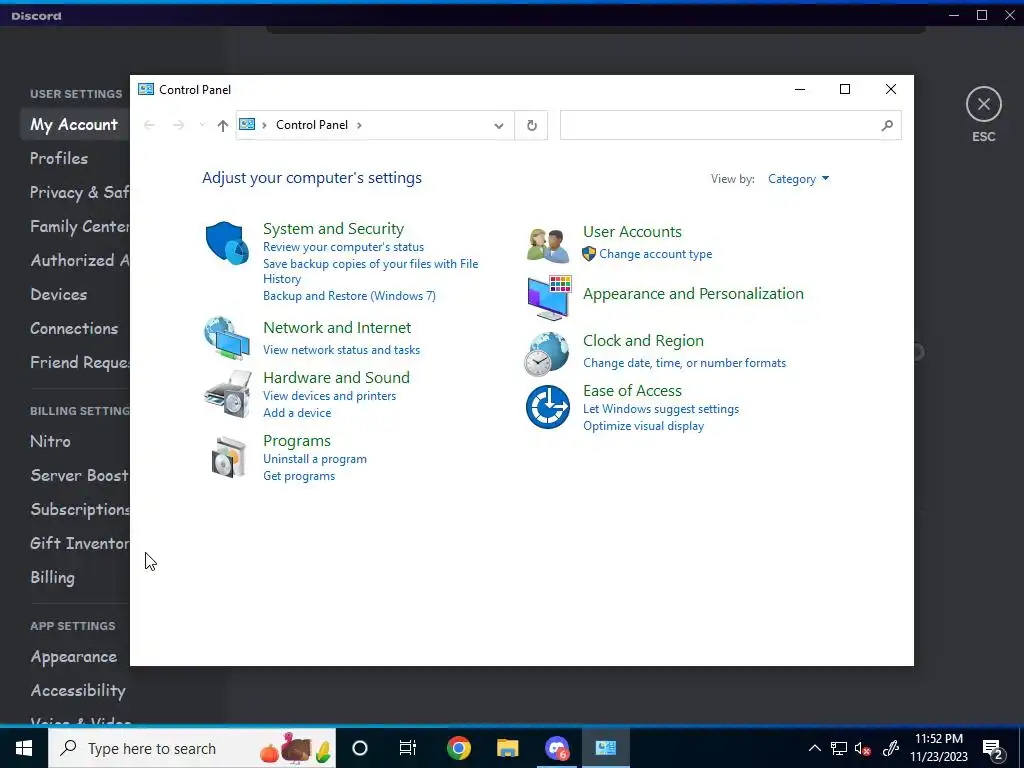
Task: Click Let Windows suggest settings
Action: pyautogui.click(x=661, y=409)
